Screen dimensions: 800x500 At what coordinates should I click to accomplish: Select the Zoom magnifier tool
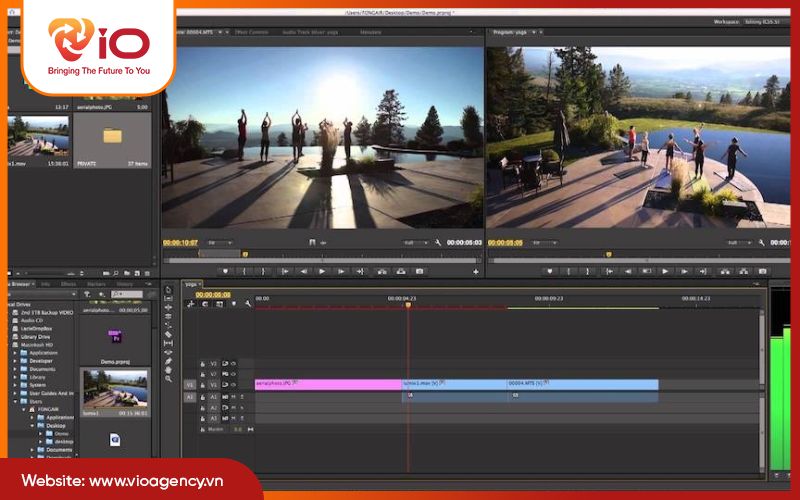pyautogui.click(x=168, y=379)
